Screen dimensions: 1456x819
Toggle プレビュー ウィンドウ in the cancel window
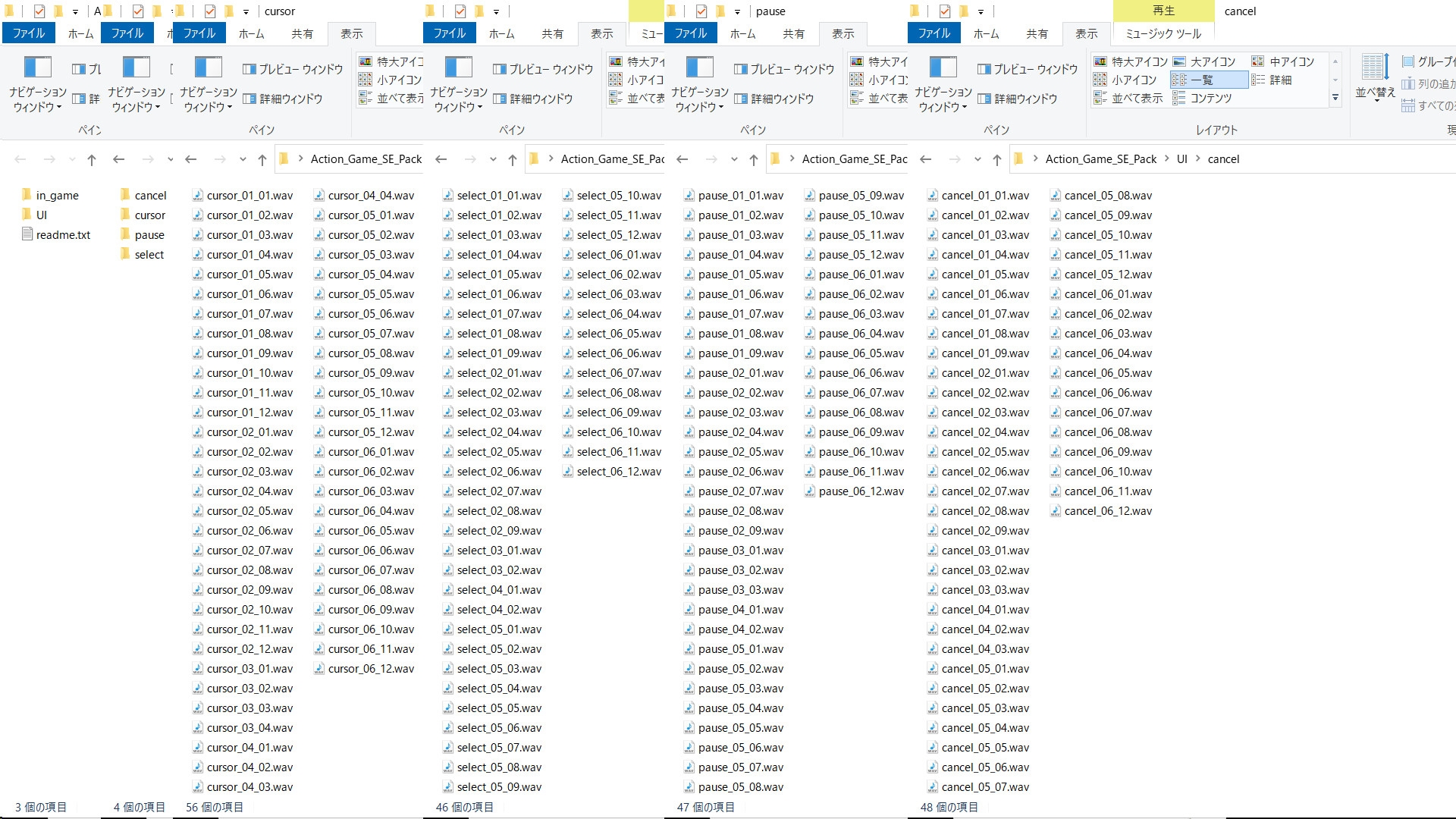(1028, 69)
